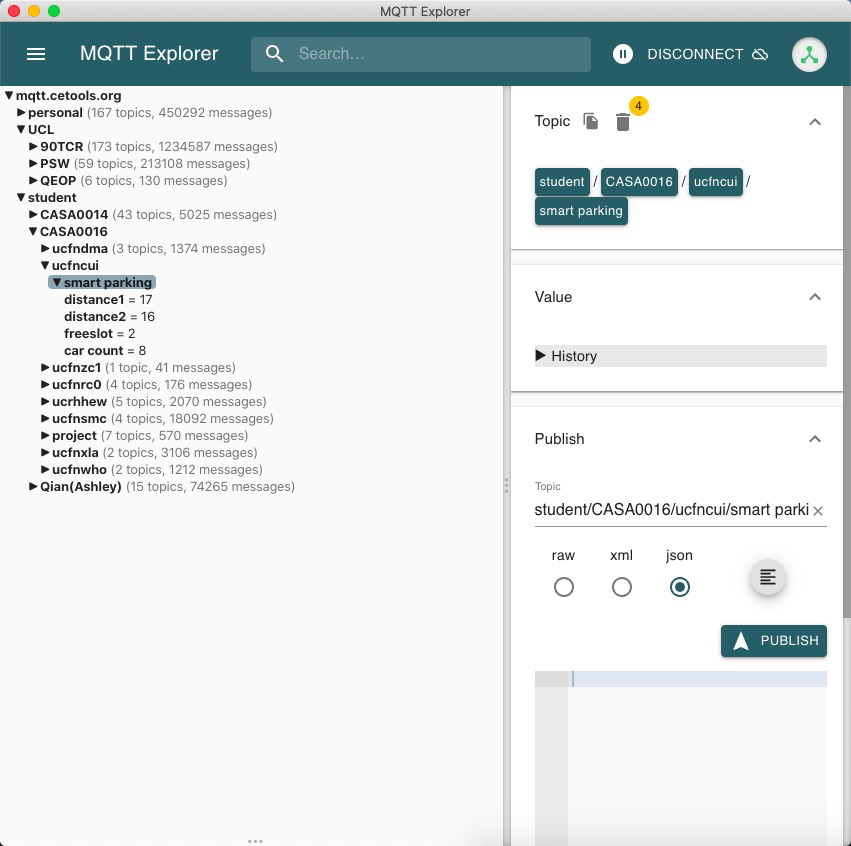Collapse the Value panel chevron

pos(814,297)
